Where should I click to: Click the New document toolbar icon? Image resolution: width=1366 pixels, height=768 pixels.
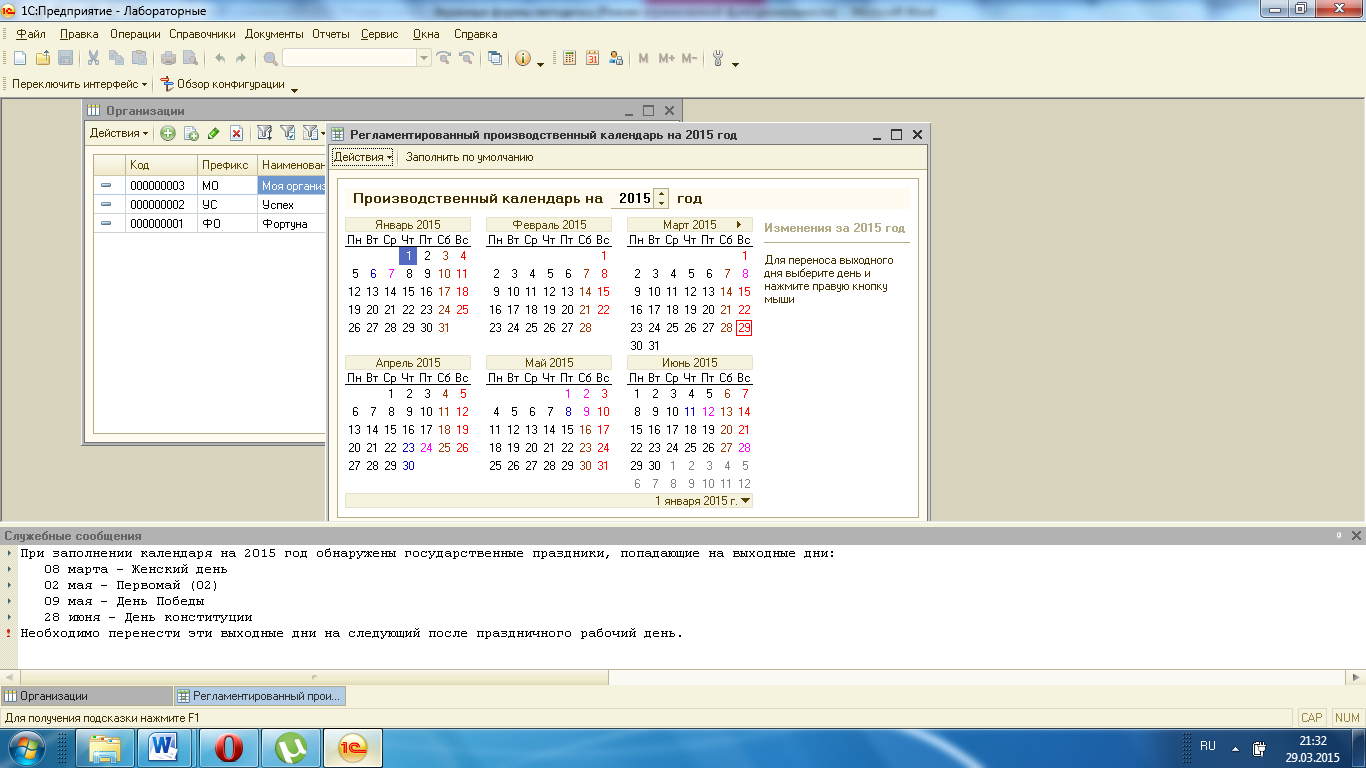tap(19, 58)
